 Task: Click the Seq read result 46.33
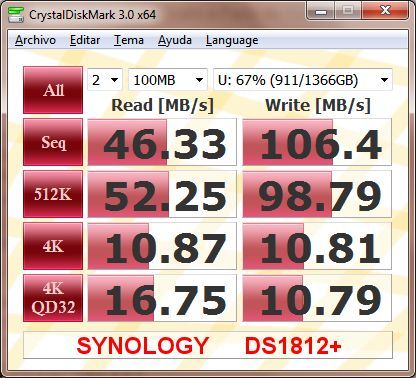click(x=162, y=142)
